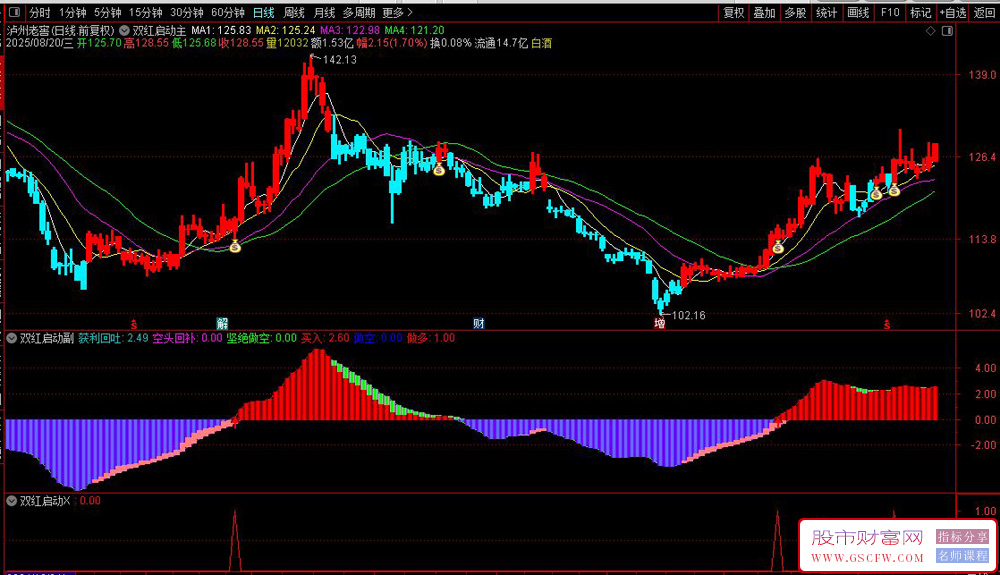The width and height of the screenshot is (1000, 575).
Task: Click the money bag marker under mid-chart red candles
Action: coord(439,170)
